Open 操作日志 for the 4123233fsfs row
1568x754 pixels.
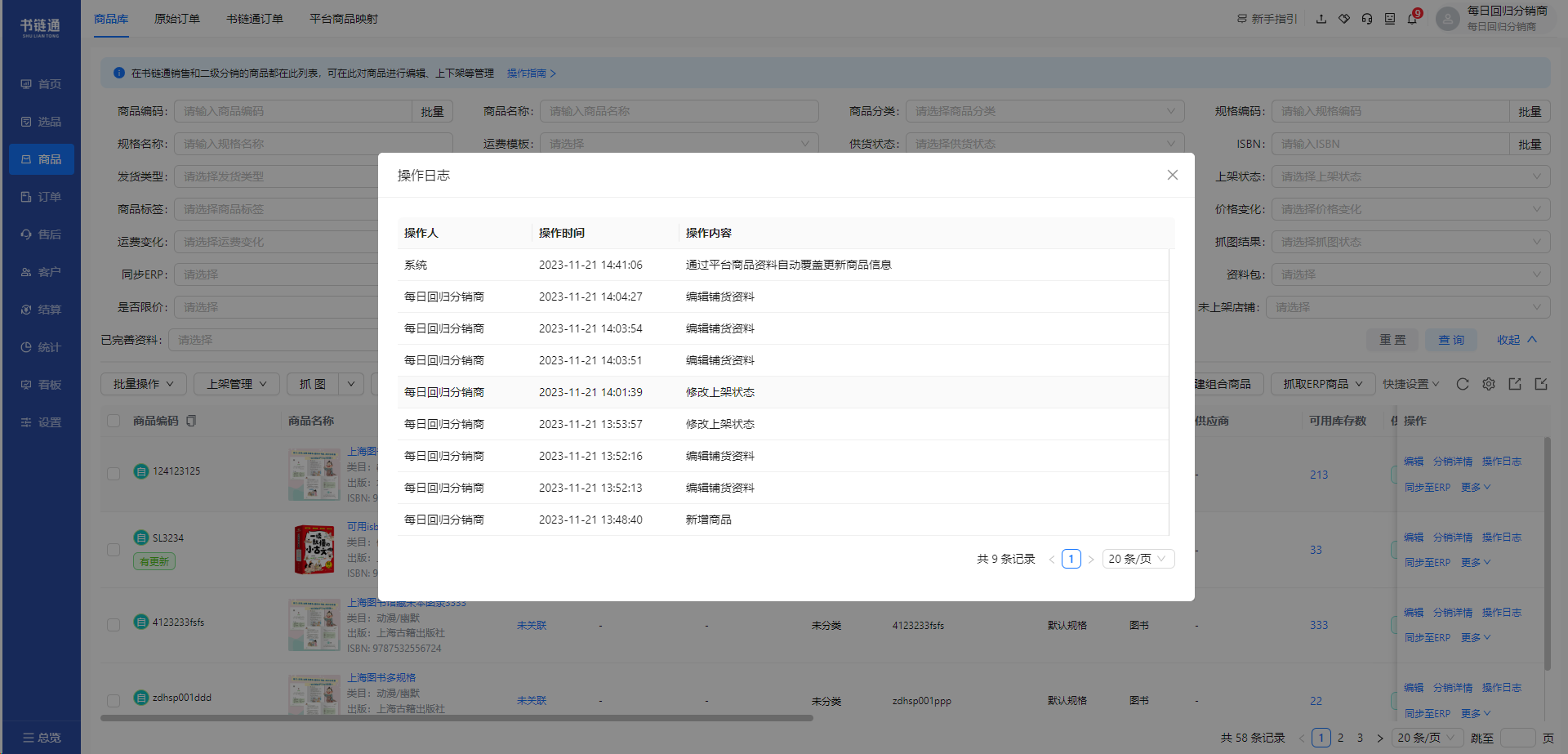pos(1502,612)
